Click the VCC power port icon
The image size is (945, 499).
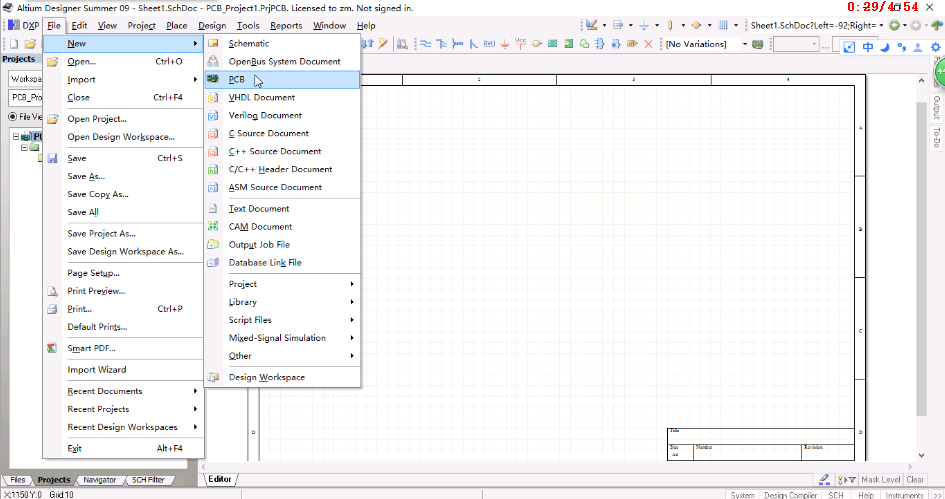521,44
